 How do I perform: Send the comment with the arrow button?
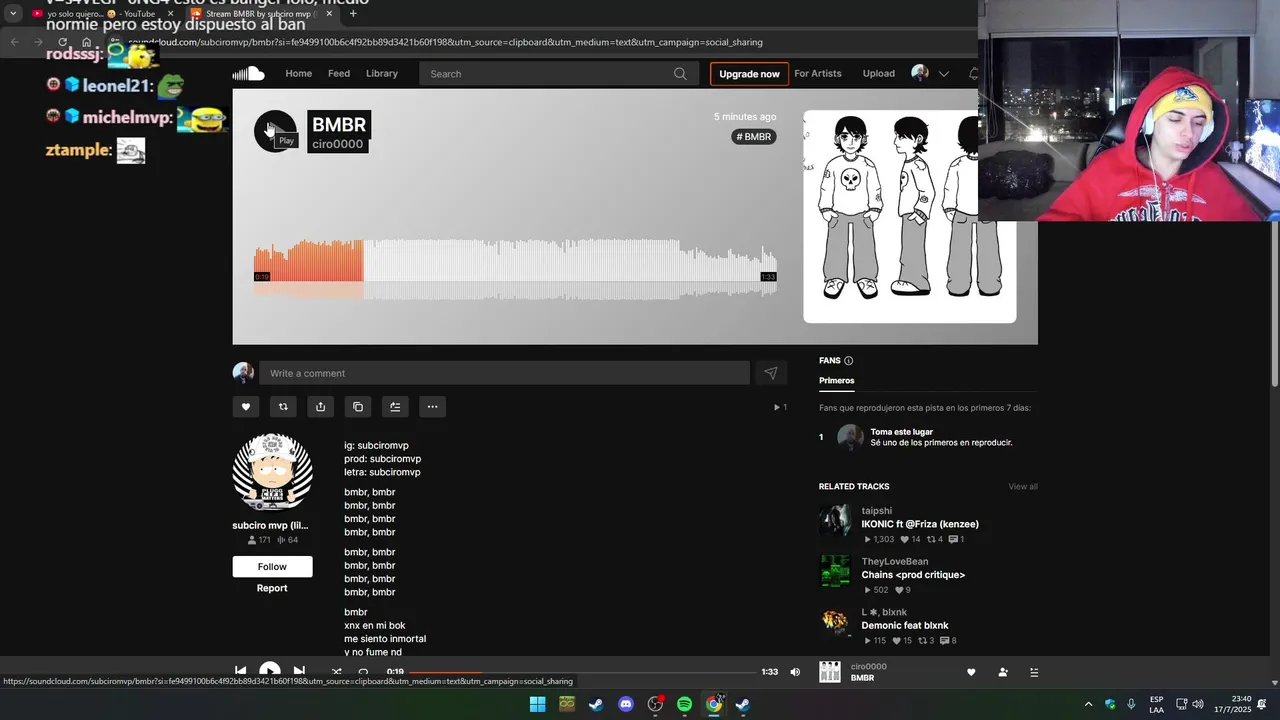(x=770, y=373)
